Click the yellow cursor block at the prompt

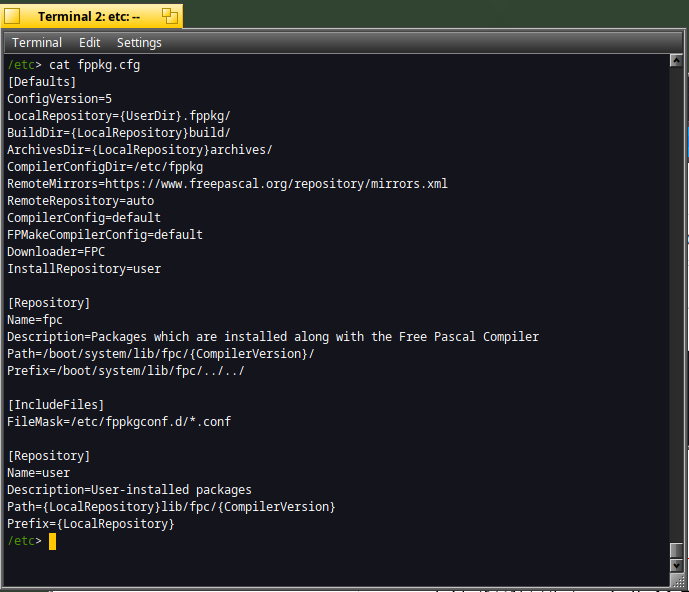pyautogui.click(x=52, y=541)
